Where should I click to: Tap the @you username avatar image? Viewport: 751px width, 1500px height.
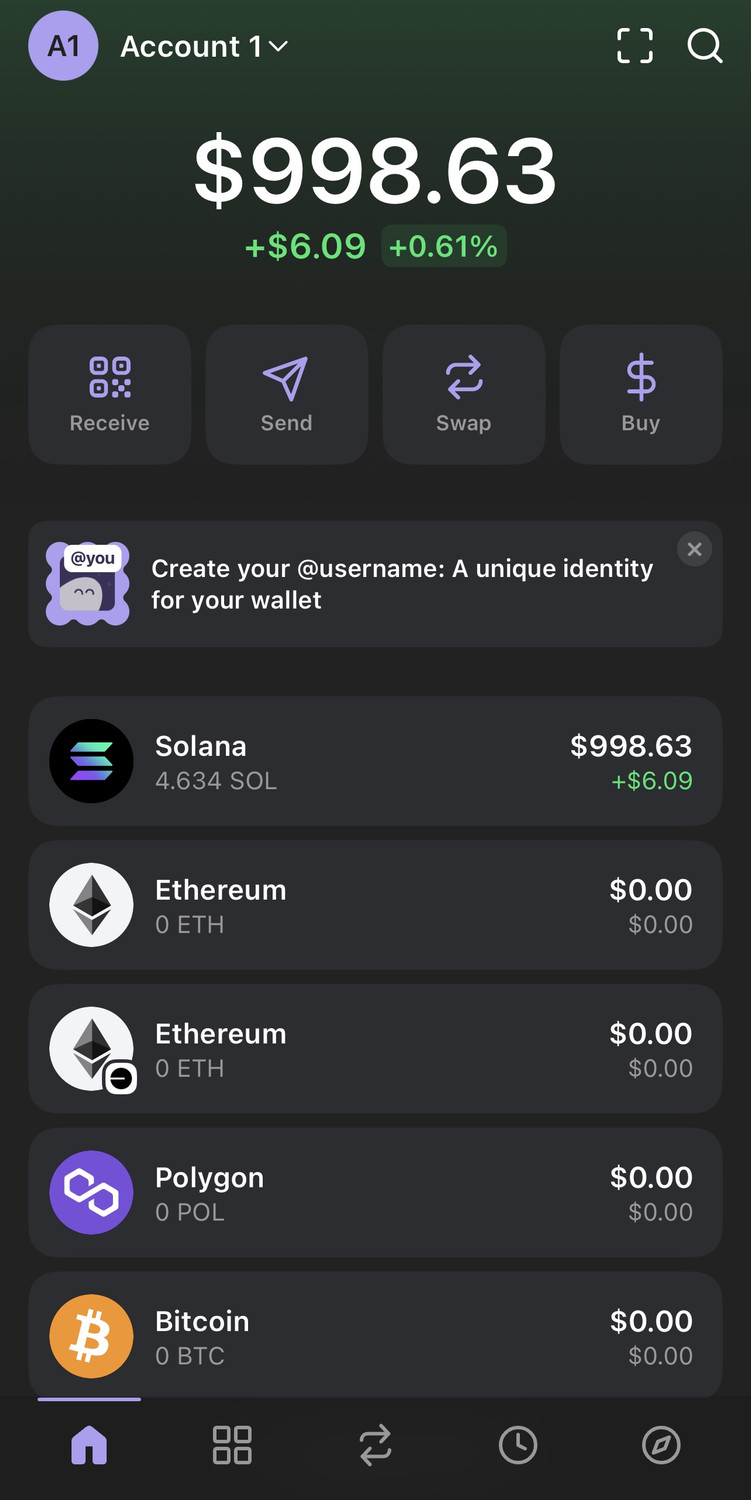(x=88, y=584)
